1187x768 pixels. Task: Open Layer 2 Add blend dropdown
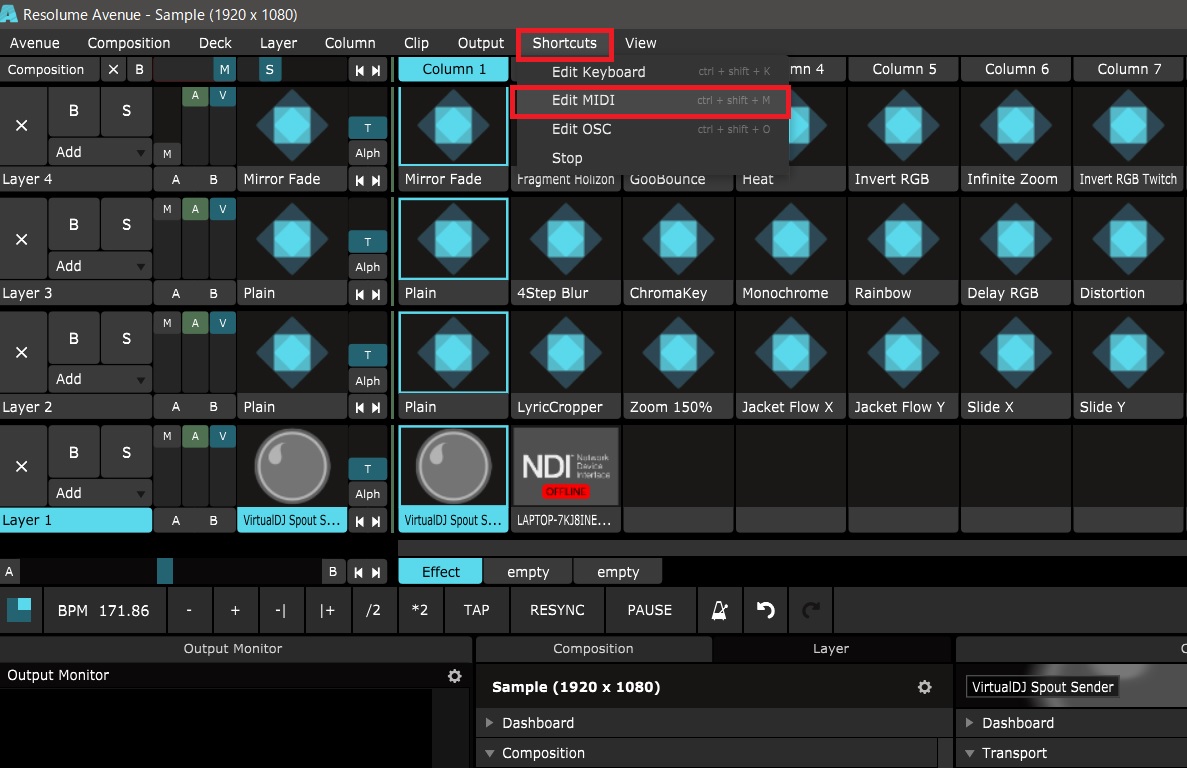point(100,379)
